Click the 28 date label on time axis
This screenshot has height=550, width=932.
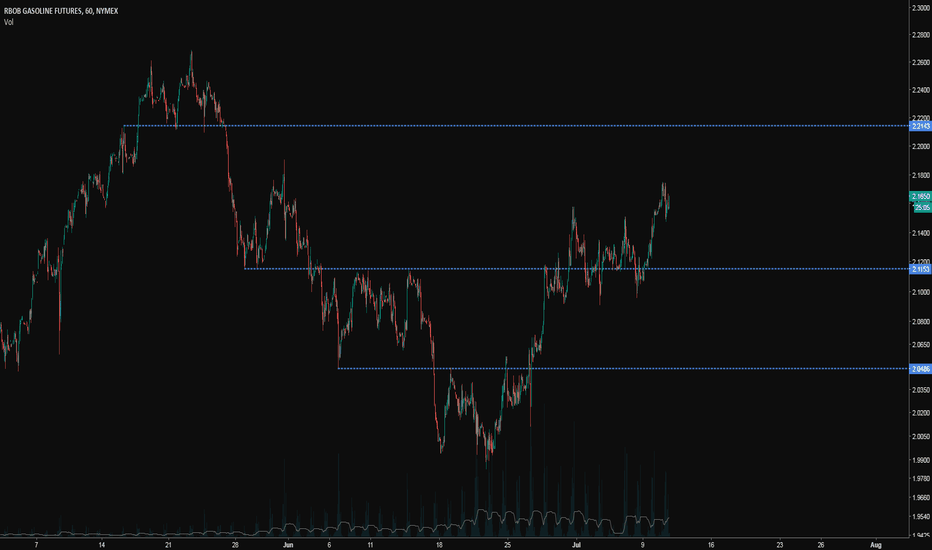pos(235,545)
